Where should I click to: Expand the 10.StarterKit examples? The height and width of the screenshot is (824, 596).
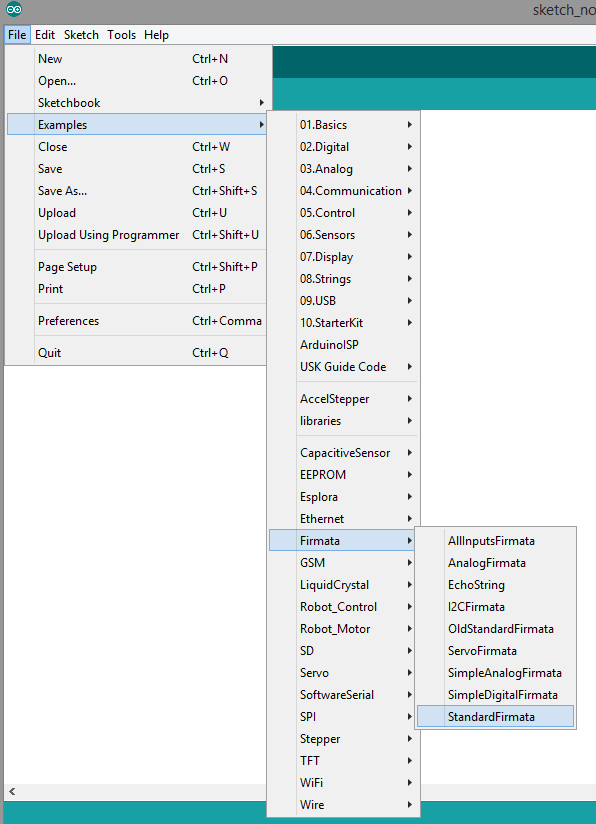pyautogui.click(x=344, y=323)
